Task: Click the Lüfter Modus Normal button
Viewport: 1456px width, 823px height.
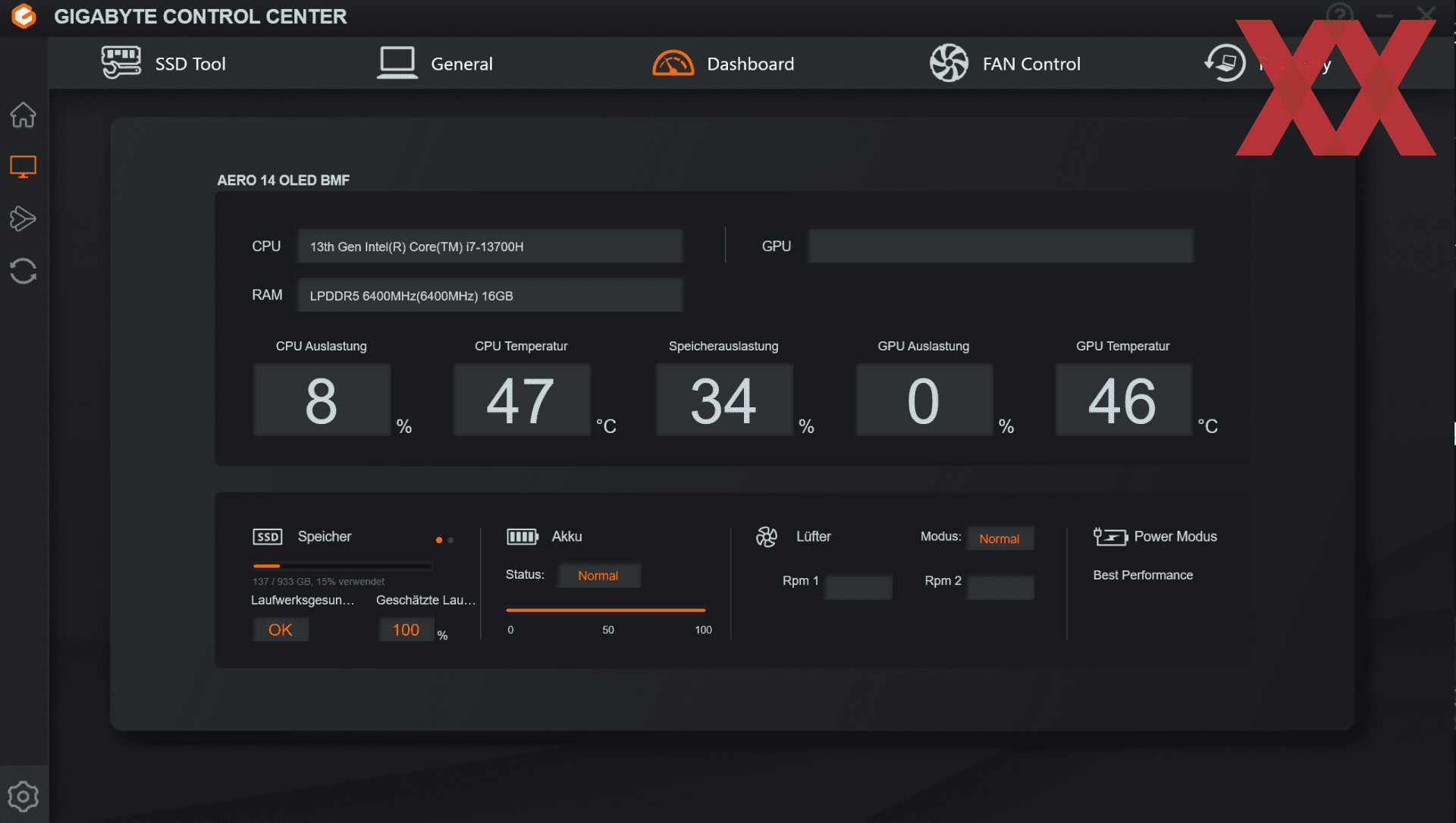Action: point(999,539)
